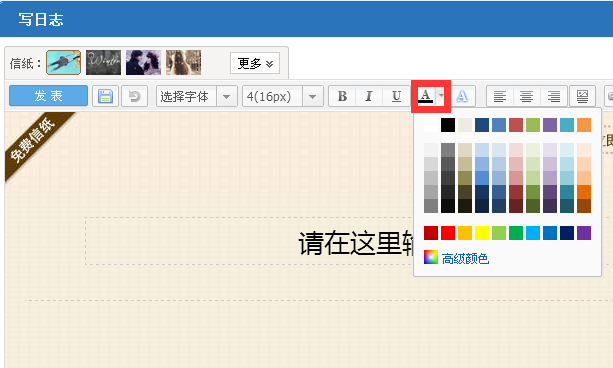
Task: Pick the yellow standard color swatch
Action: 482,233
